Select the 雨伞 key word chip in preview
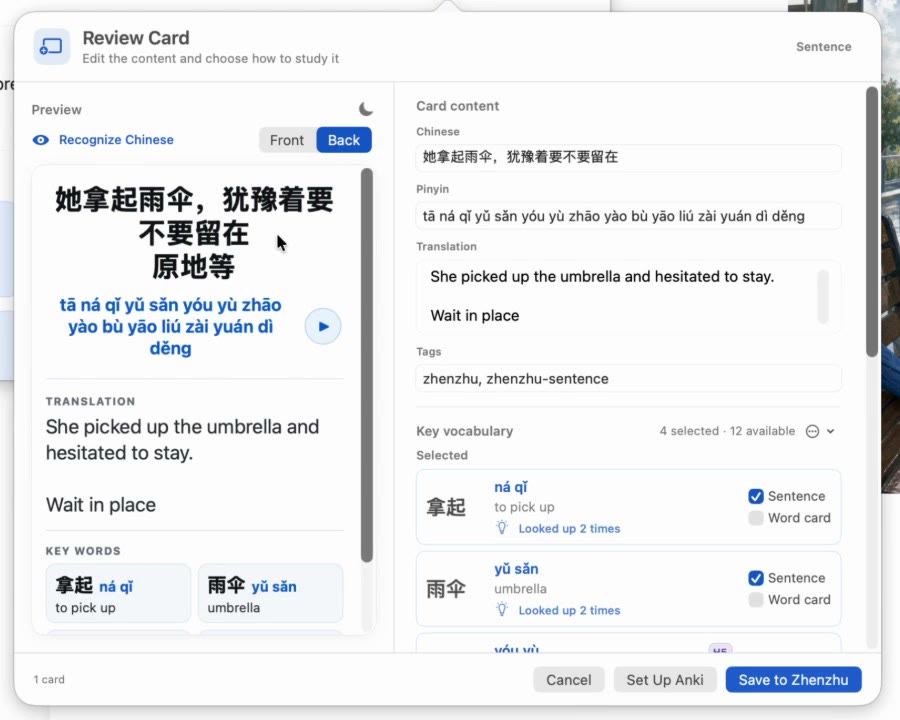The image size is (900, 720). point(270,593)
